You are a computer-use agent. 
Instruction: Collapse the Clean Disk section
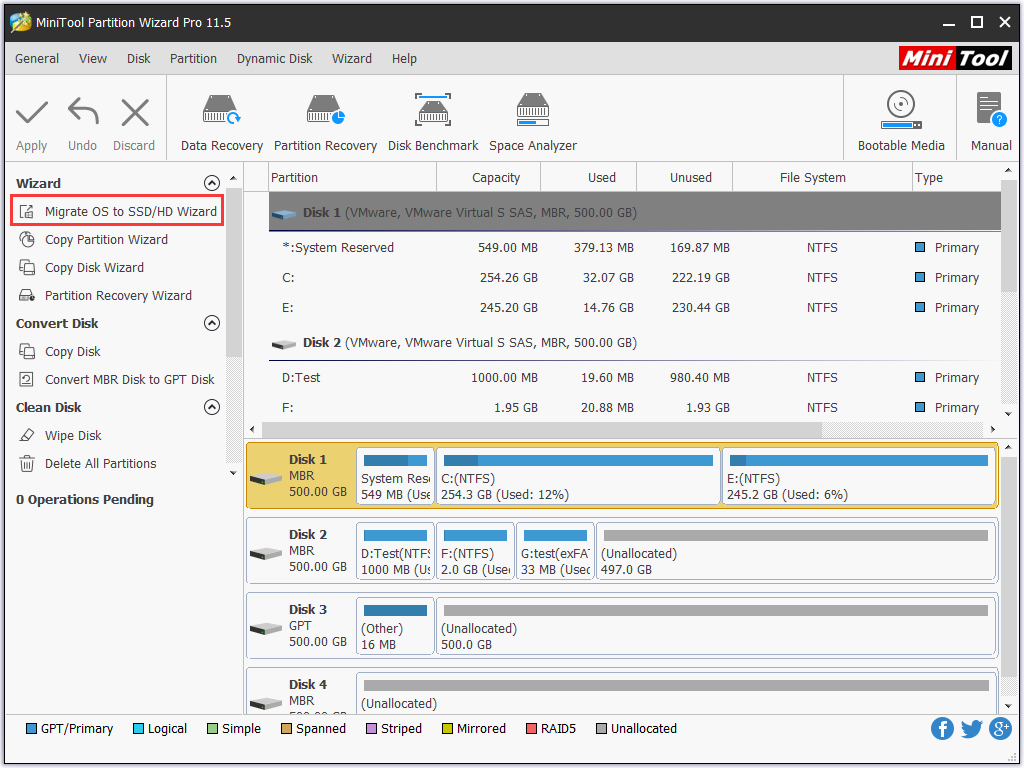tap(212, 408)
